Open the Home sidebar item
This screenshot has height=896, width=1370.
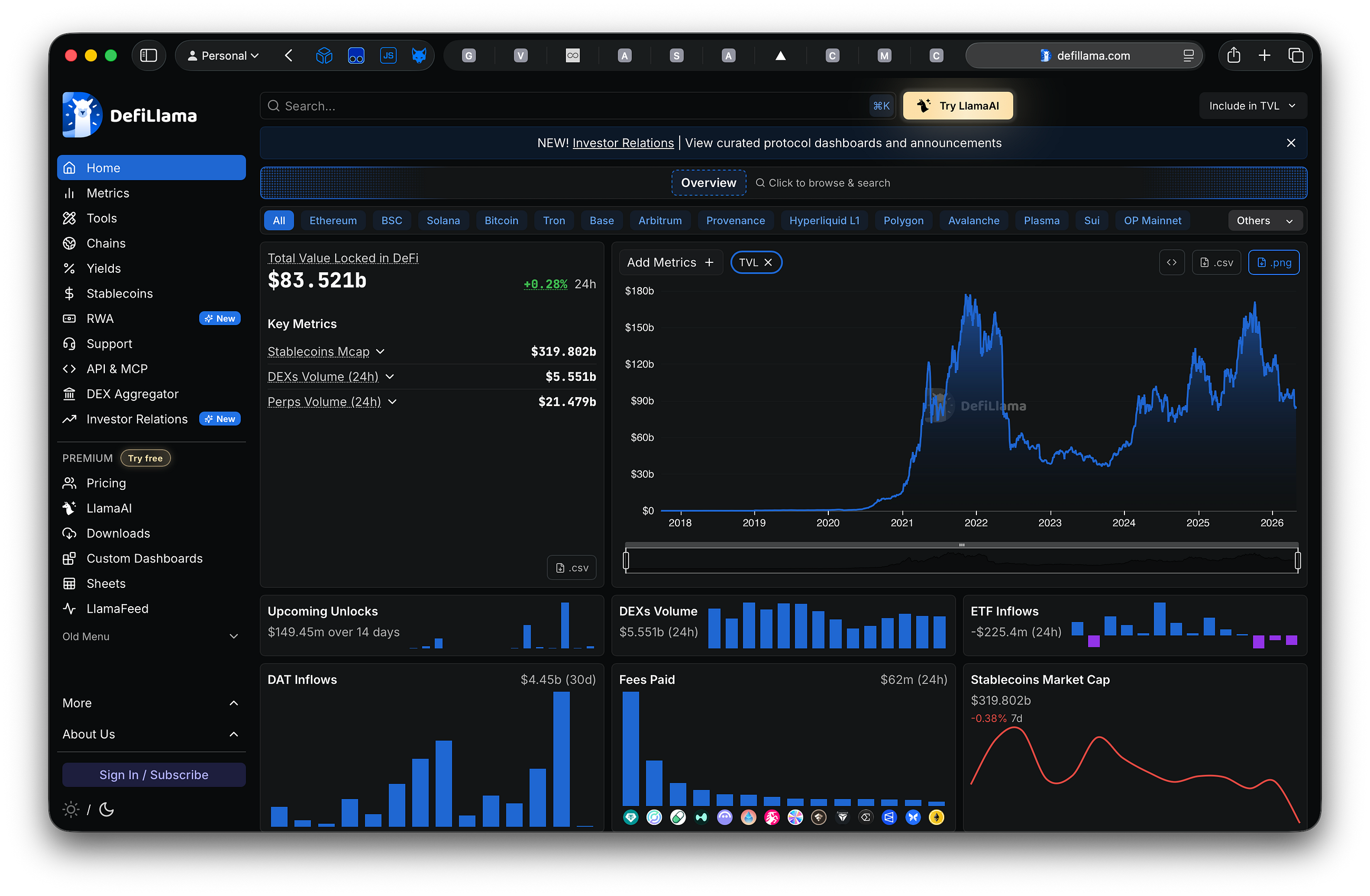pyautogui.click(x=151, y=168)
